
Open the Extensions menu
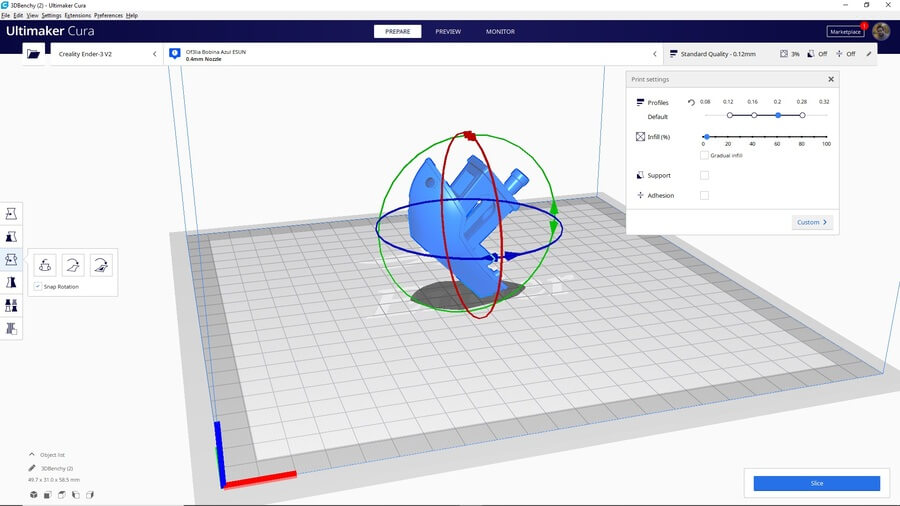click(x=77, y=15)
